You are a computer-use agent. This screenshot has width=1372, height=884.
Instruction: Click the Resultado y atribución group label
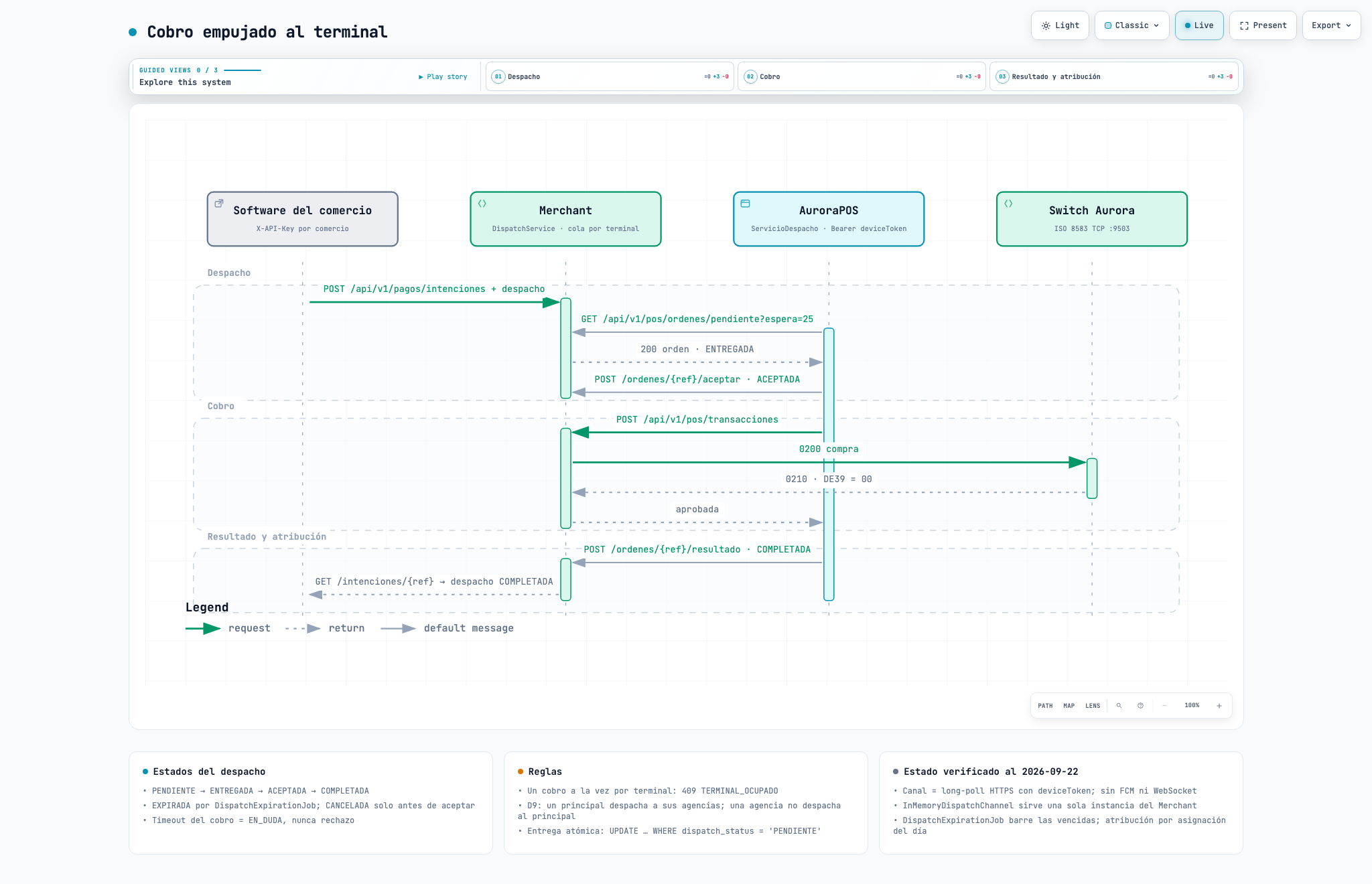[x=267, y=537]
